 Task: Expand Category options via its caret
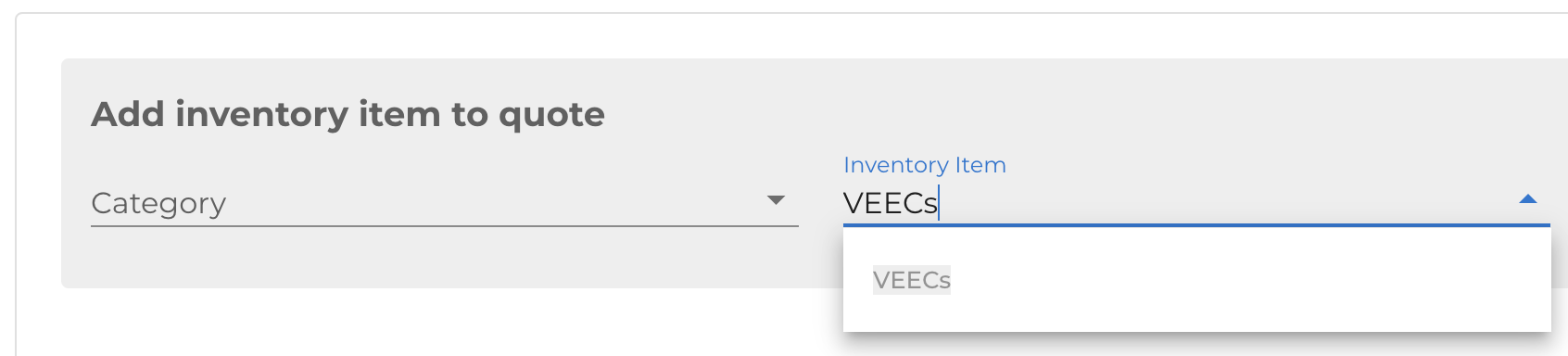tap(777, 200)
